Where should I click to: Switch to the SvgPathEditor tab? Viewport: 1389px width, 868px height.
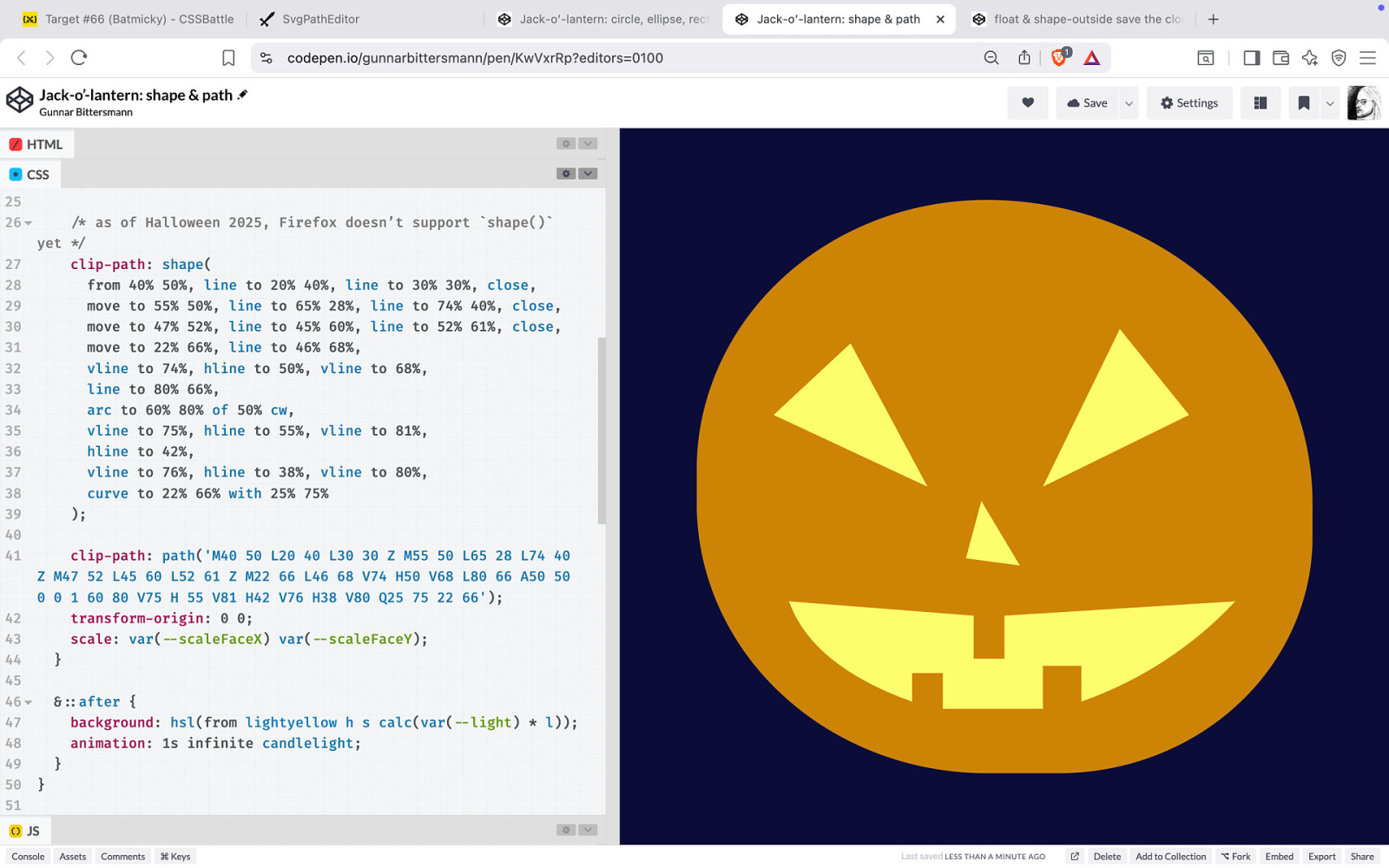coord(320,19)
